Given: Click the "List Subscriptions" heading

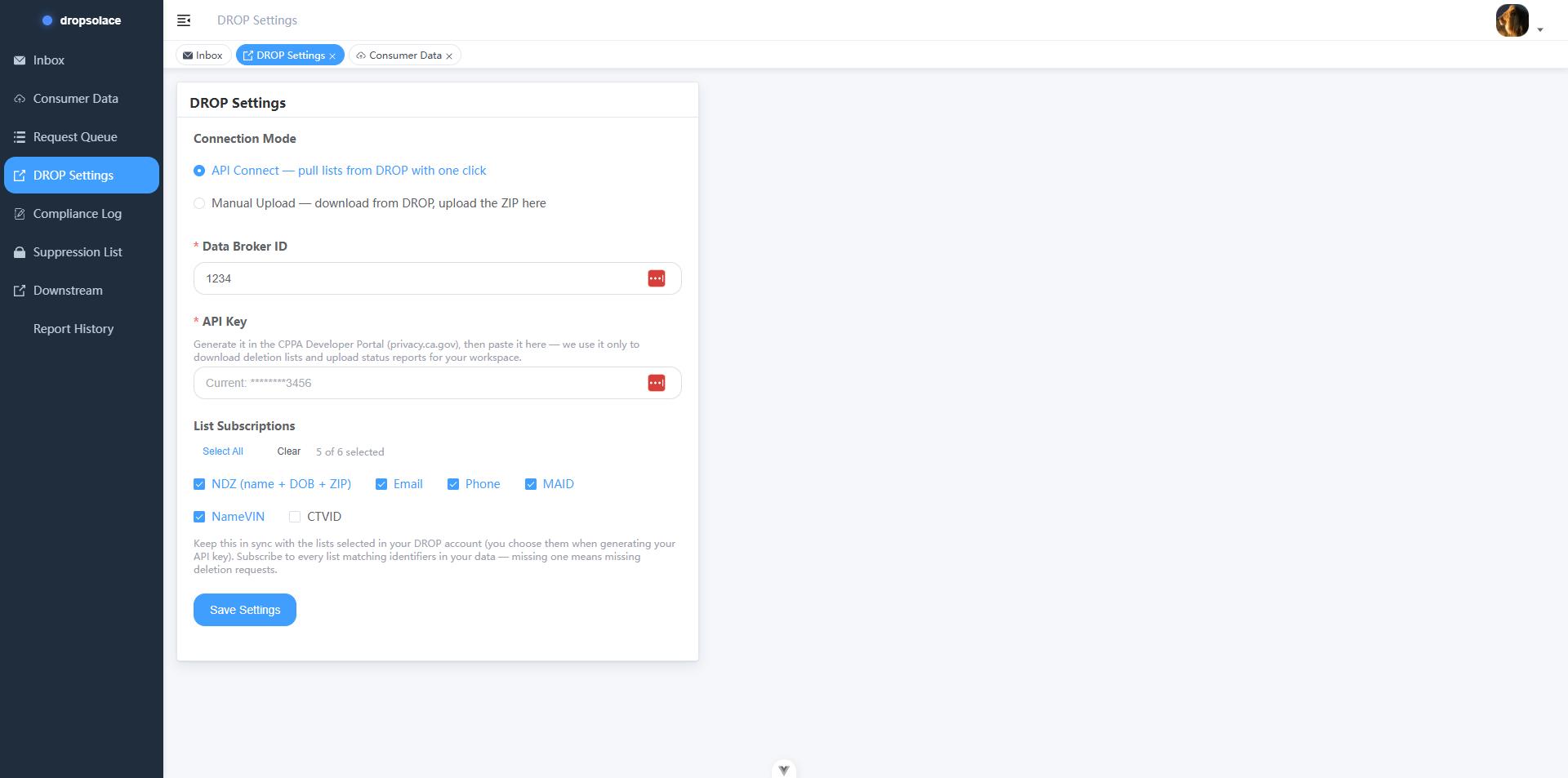Looking at the screenshot, I should [244, 426].
